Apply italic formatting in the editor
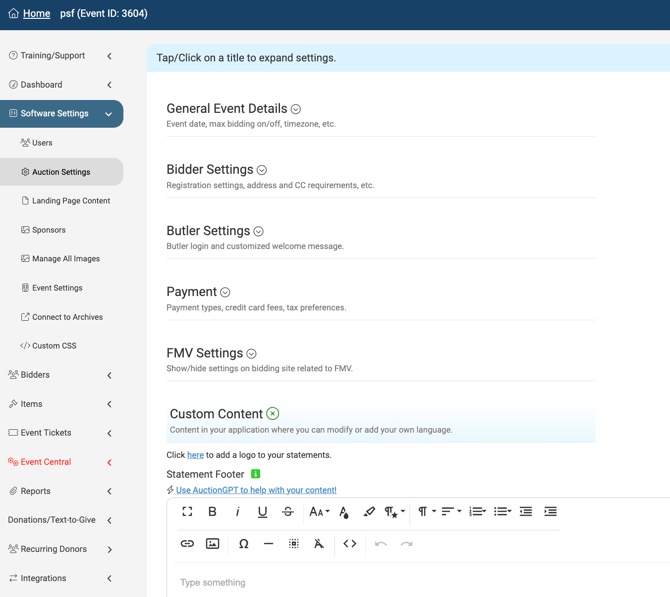The image size is (670, 597). [x=237, y=512]
